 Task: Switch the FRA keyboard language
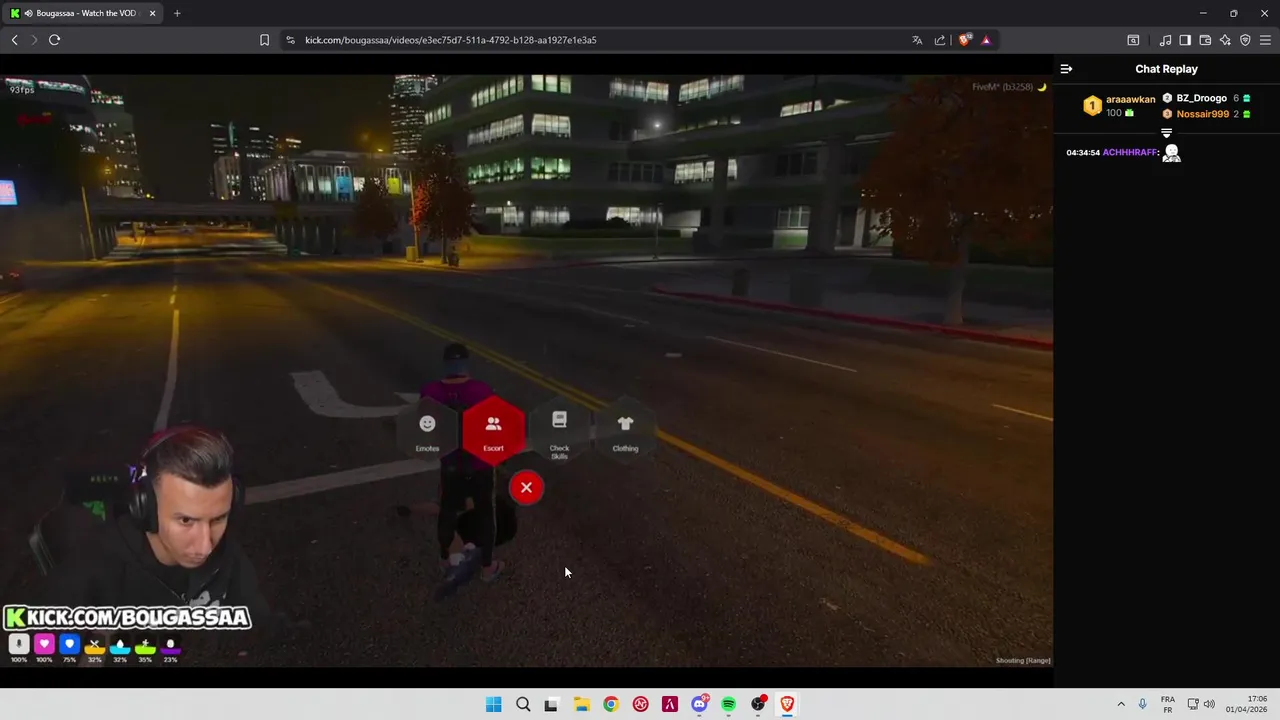(1168, 704)
